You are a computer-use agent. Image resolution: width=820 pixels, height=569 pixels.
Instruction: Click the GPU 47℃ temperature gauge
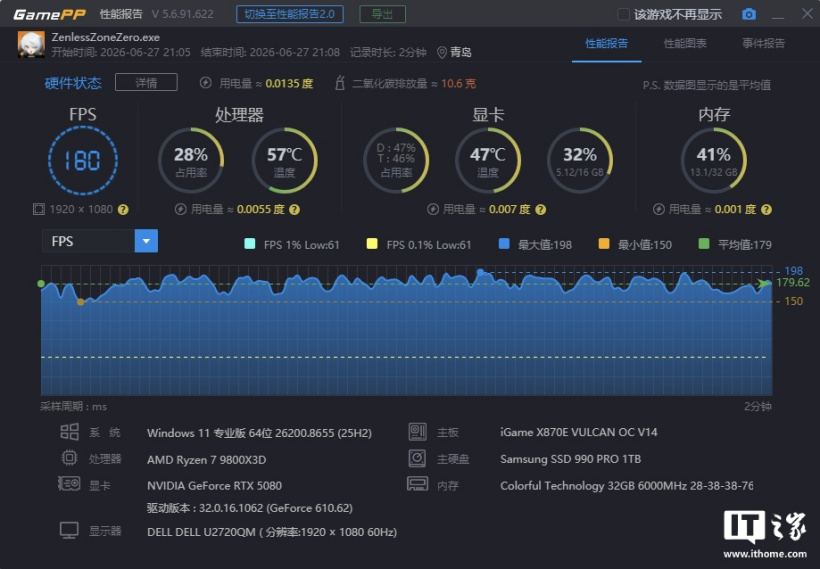488,160
